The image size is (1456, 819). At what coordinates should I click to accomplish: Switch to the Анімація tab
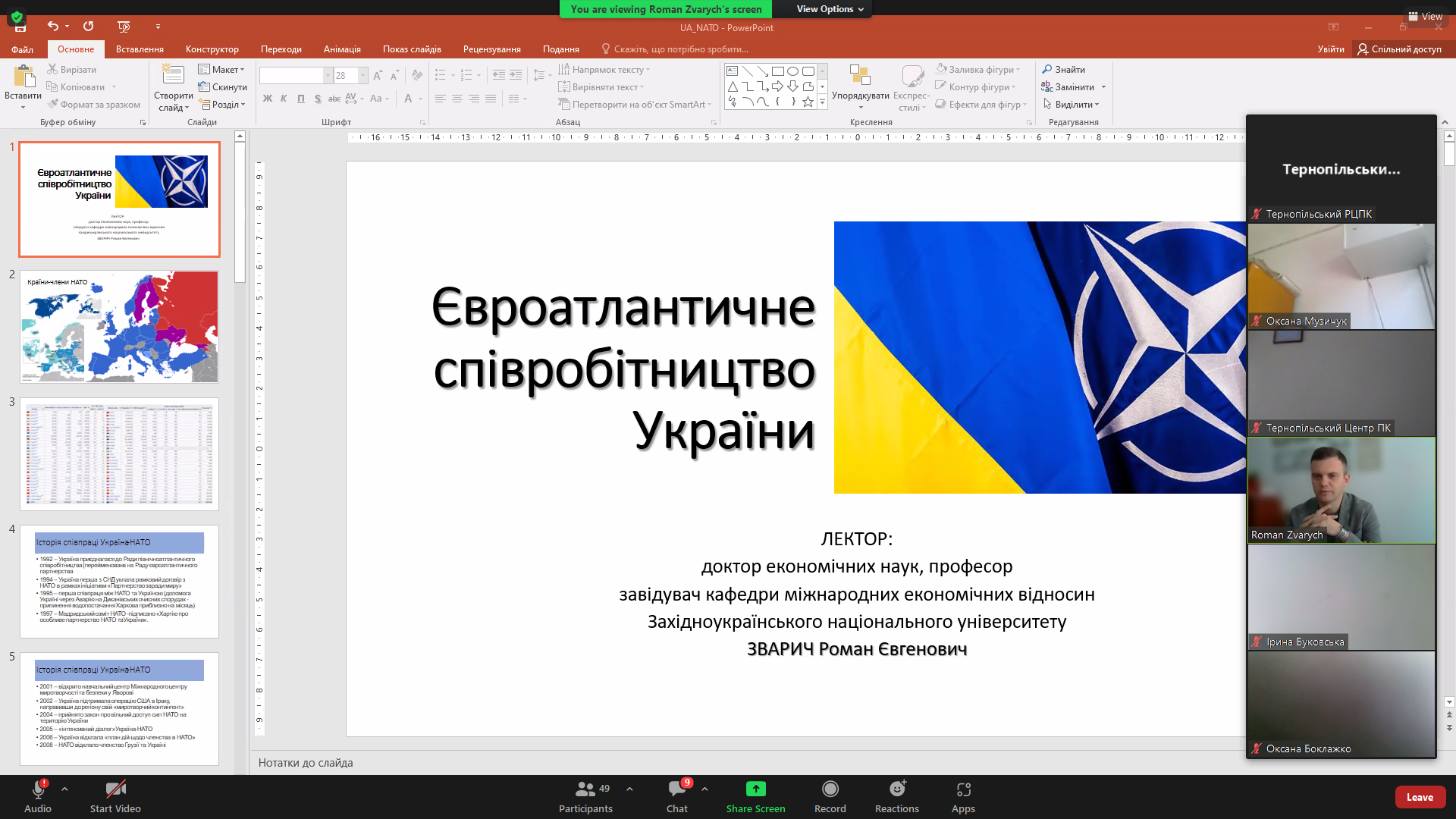[x=342, y=49]
